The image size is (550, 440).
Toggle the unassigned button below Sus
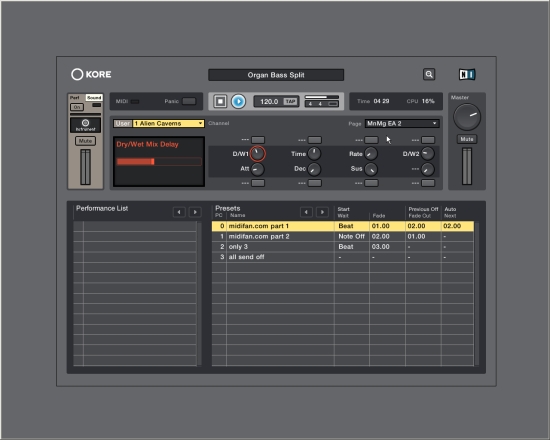pyautogui.click(x=371, y=183)
